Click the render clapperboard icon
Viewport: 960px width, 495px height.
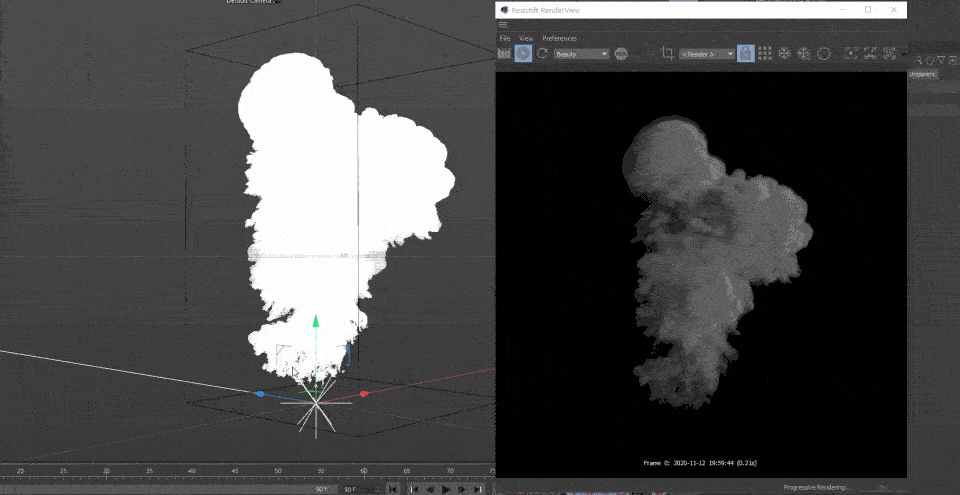(x=505, y=53)
